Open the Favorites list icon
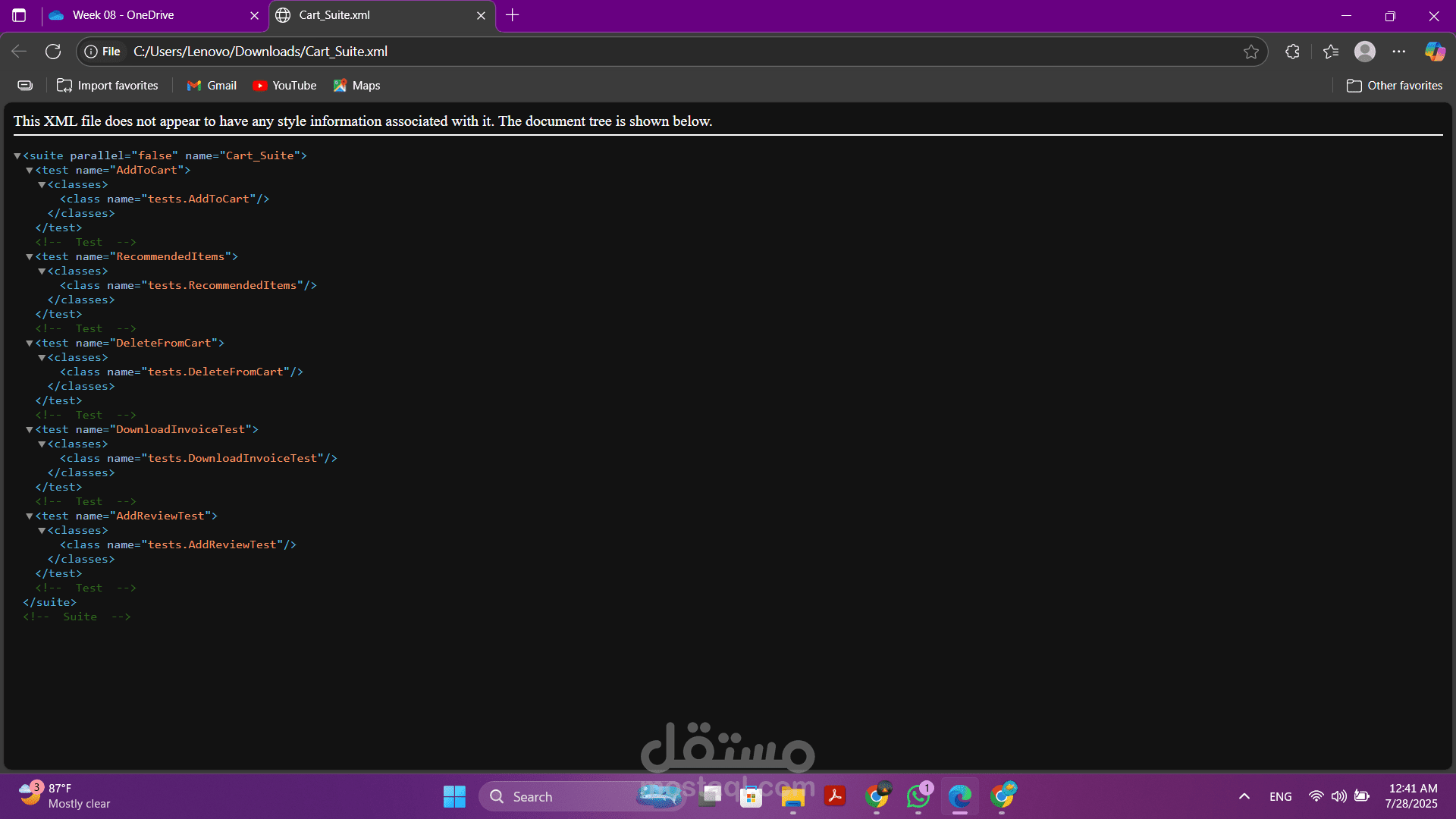The height and width of the screenshot is (819, 1456). (x=1331, y=52)
